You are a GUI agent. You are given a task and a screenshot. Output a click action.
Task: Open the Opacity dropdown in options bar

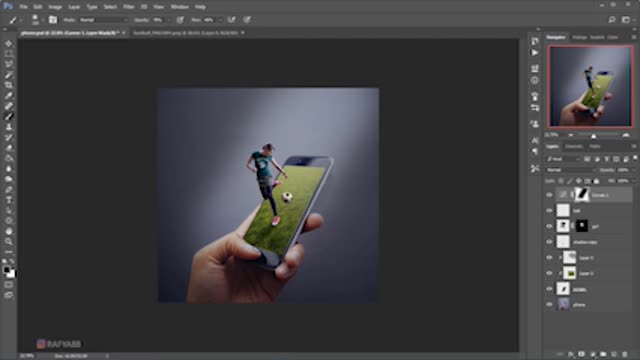coord(169,20)
